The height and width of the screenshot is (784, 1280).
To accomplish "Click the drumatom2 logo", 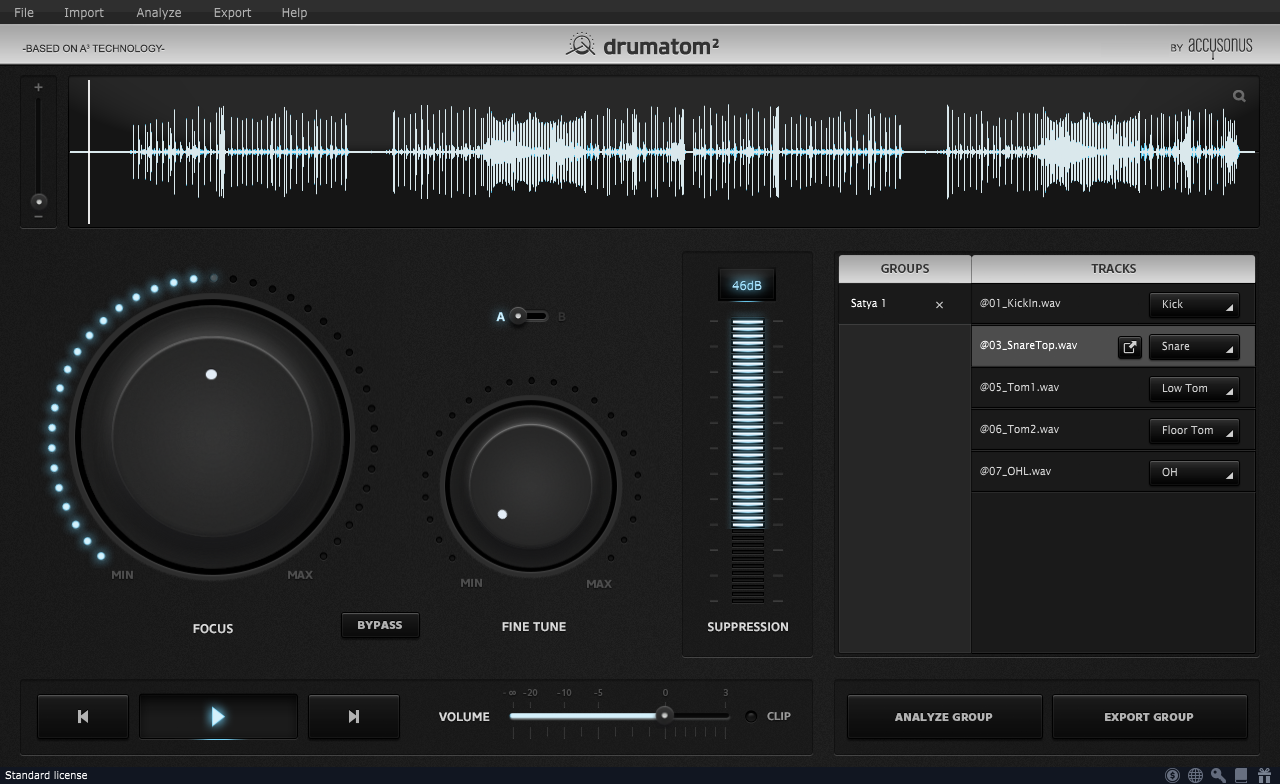I will 642,45.
